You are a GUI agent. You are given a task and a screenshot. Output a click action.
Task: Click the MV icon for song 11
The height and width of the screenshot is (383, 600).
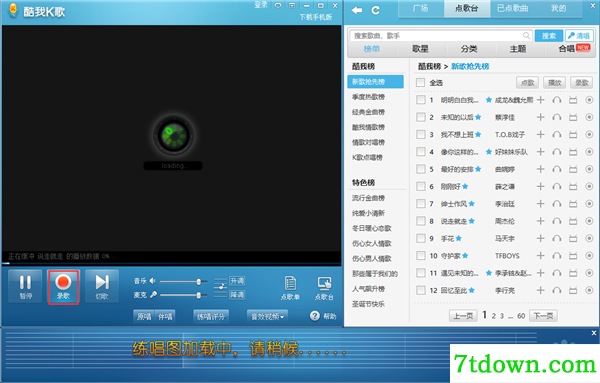(x=573, y=273)
